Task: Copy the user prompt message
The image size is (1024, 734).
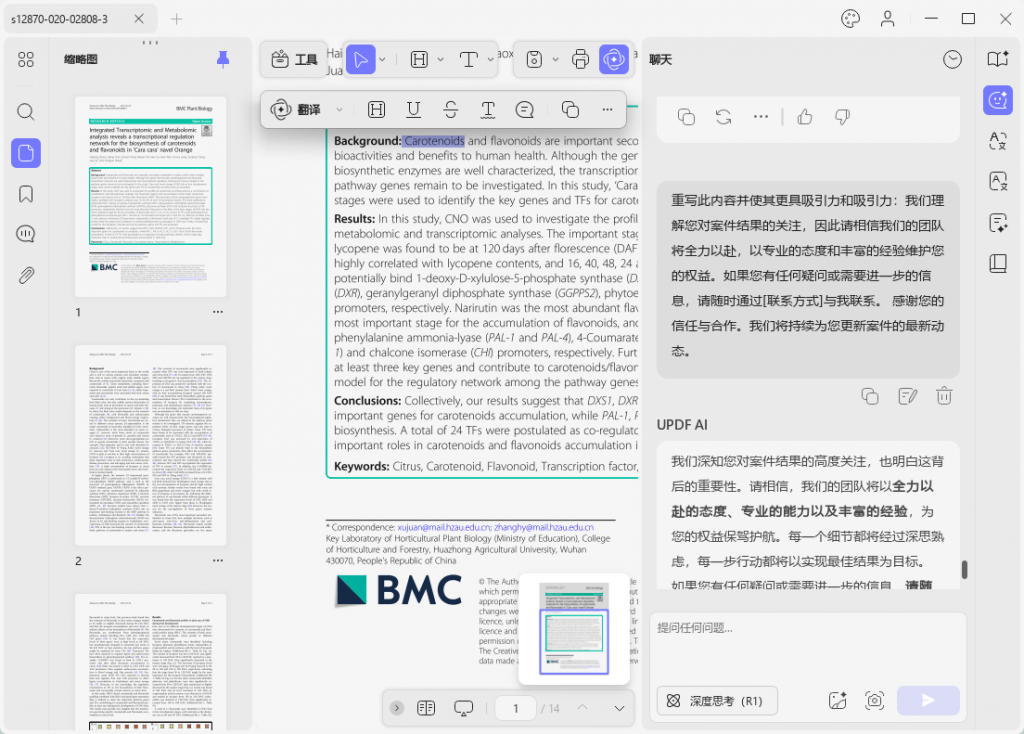Action: (x=870, y=396)
